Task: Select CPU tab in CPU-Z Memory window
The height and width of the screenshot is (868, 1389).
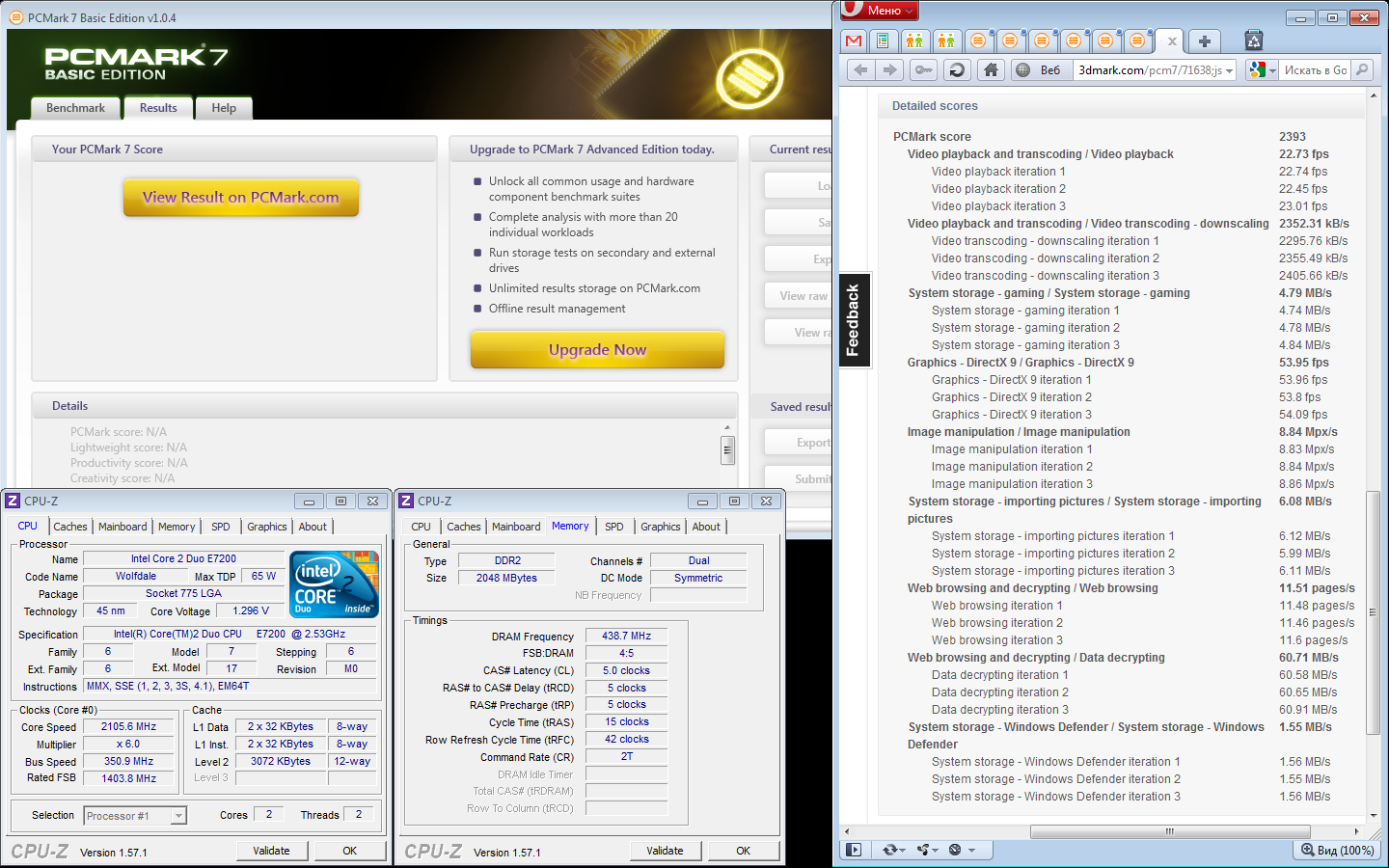Action: pyautogui.click(x=421, y=527)
